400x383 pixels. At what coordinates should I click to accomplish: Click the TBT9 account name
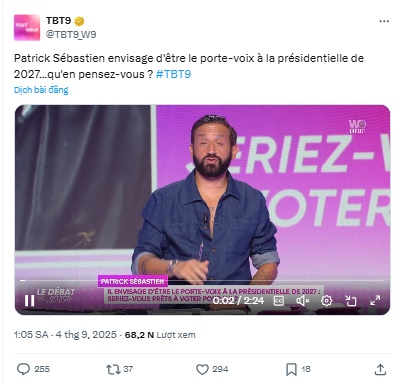tap(59, 21)
